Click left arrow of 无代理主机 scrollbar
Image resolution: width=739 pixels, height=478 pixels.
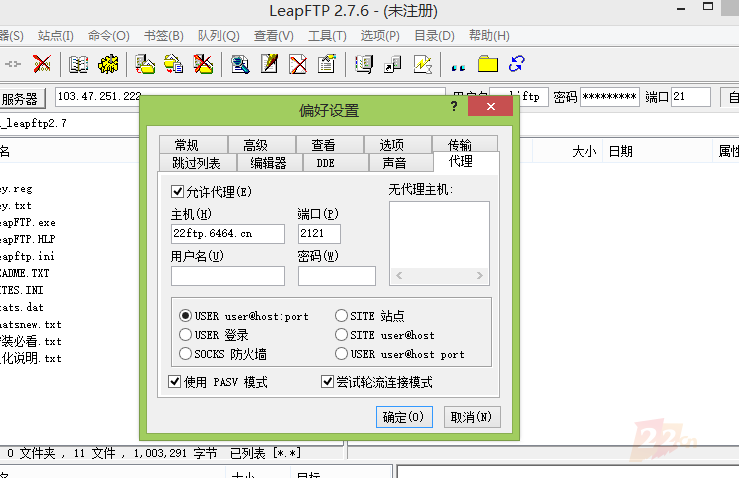click(399, 275)
